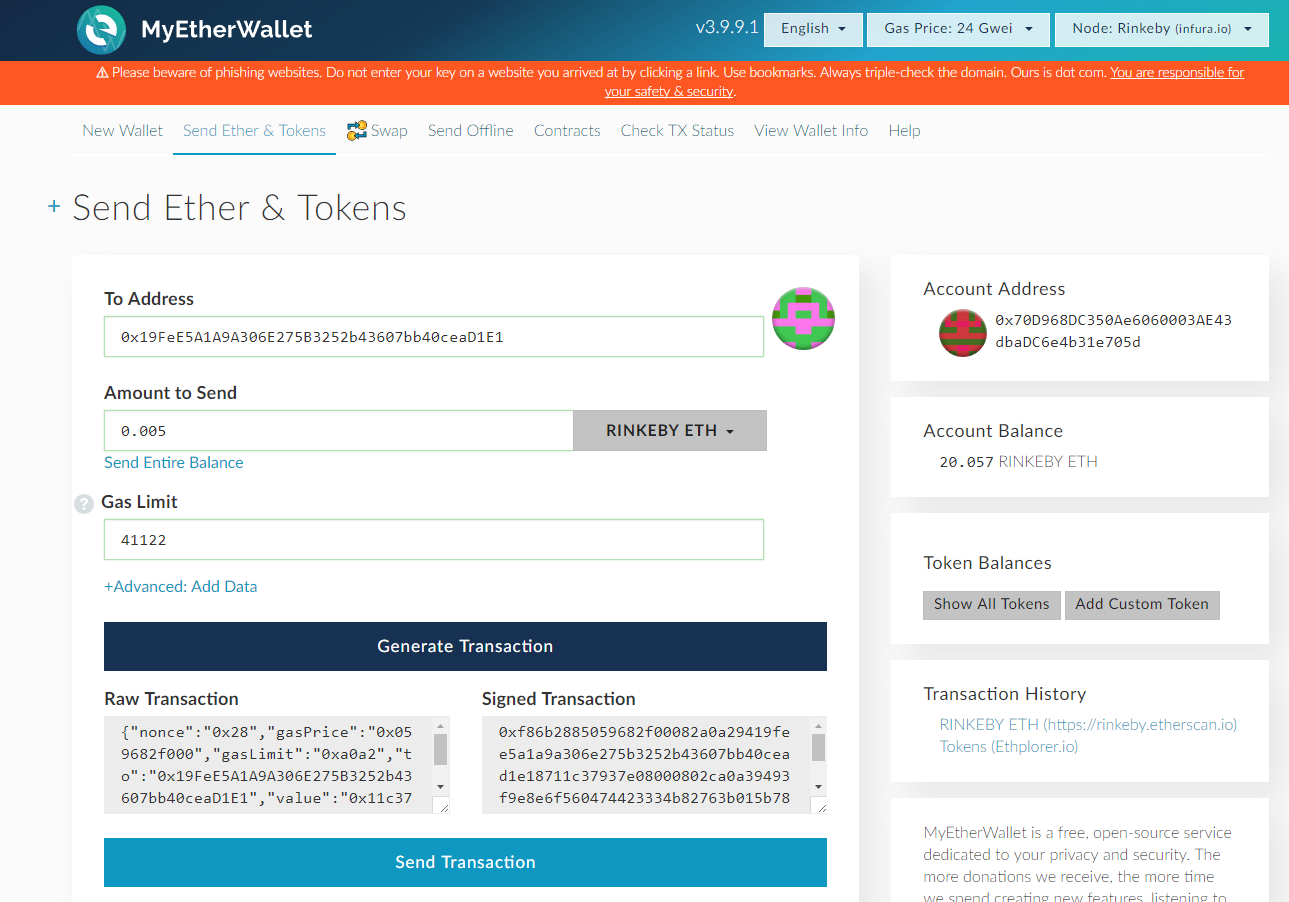This screenshot has height=902, width=1289.
Task: Click the Signed Transaction label
Action: 559,699
